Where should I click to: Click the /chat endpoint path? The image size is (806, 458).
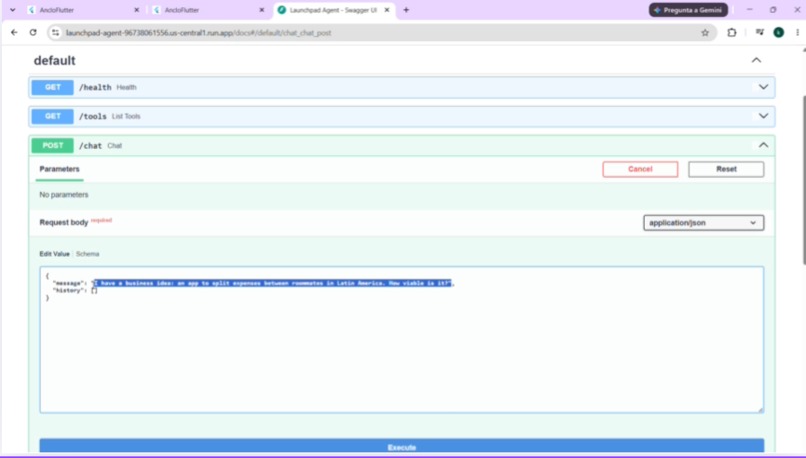[x=90, y=146]
